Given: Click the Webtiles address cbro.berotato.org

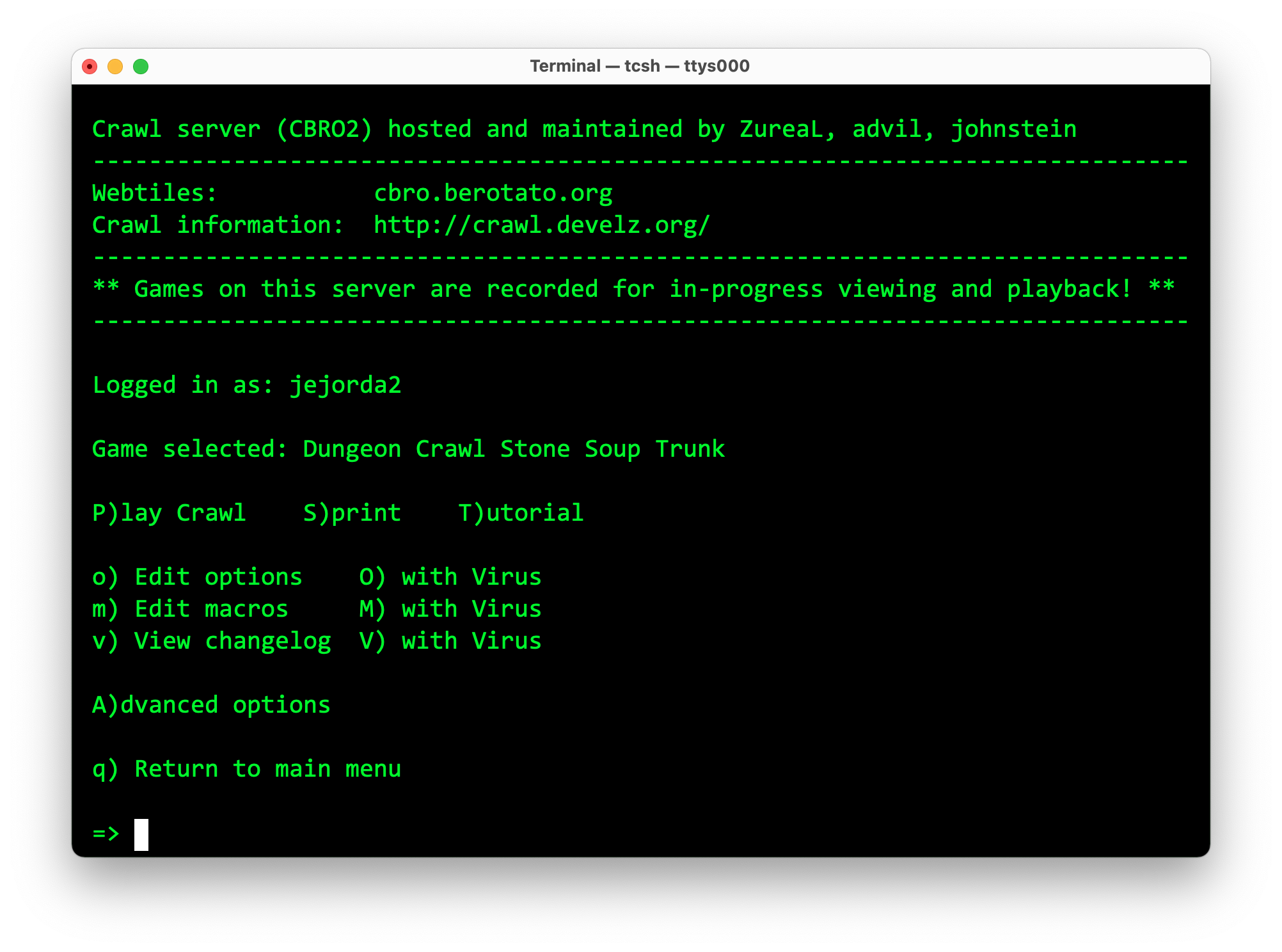Looking at the screenshot, I should click(x=493, y=193).
